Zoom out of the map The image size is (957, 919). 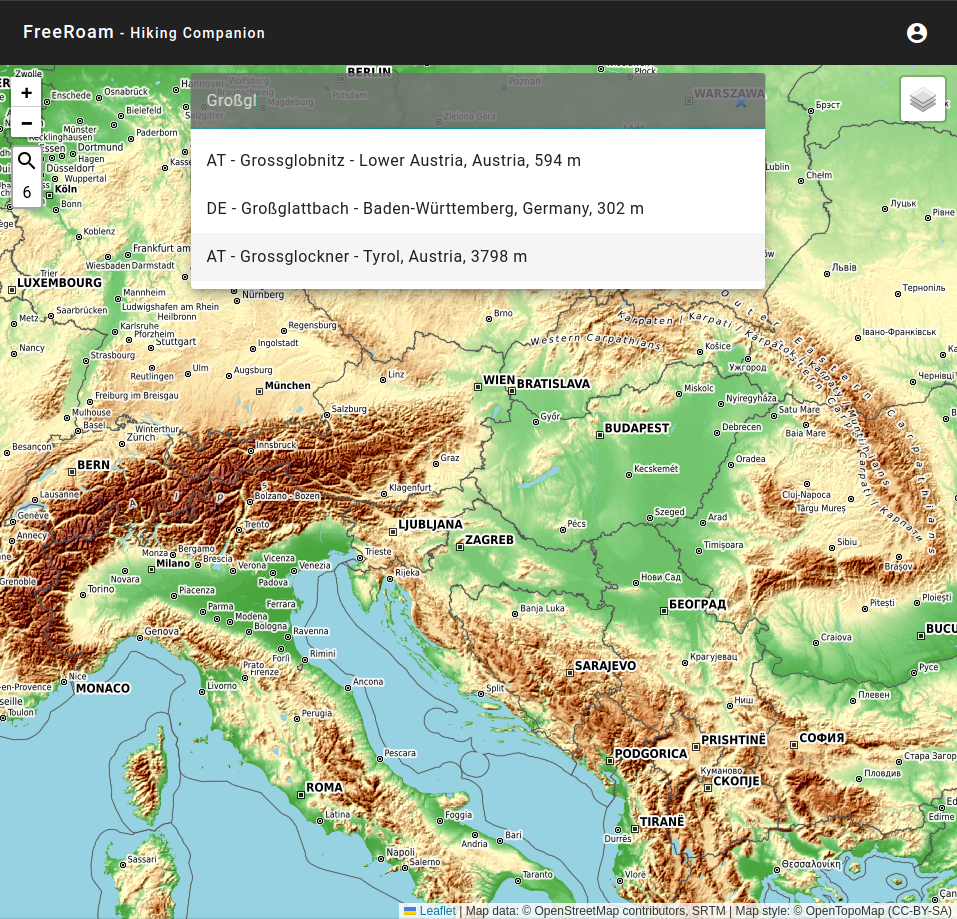26,123
